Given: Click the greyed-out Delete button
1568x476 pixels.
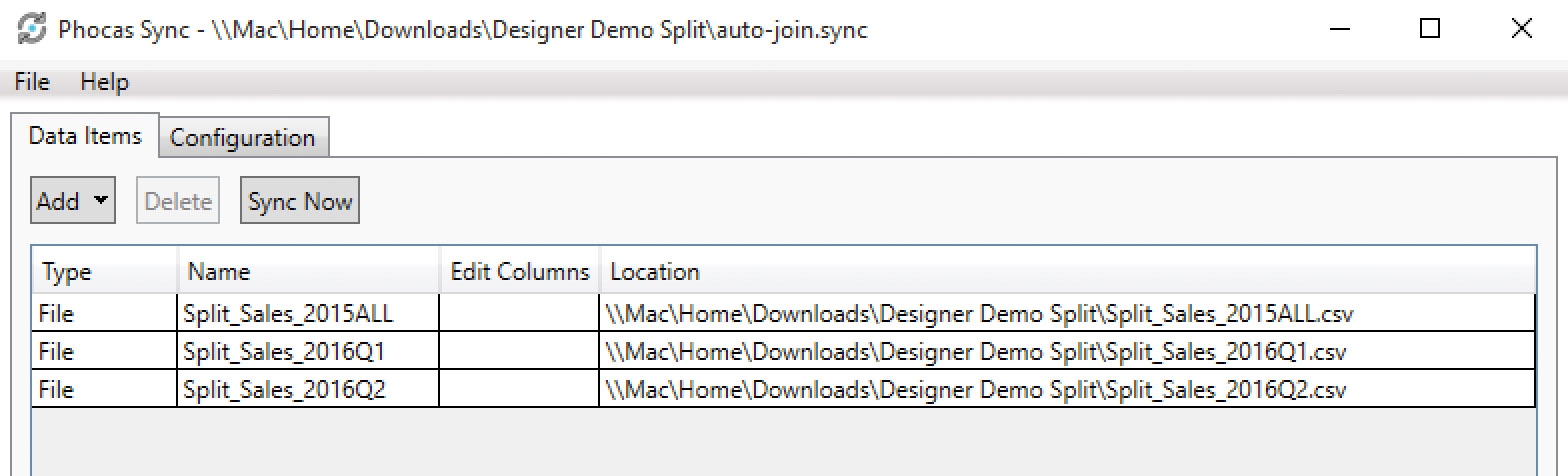Looking at the screenshot, I should [x=178, y=201].
